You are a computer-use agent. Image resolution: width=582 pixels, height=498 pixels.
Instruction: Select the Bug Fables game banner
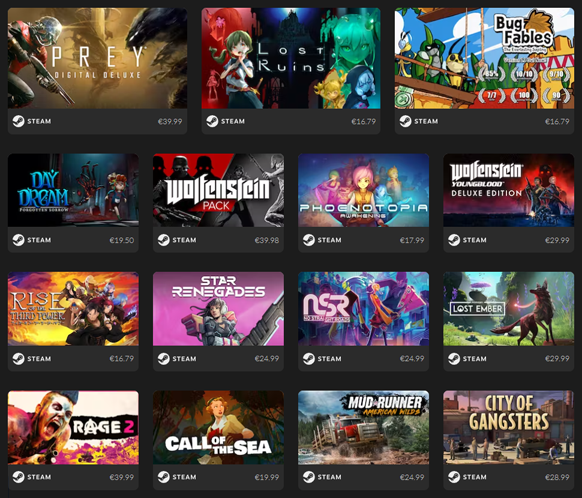484,58
